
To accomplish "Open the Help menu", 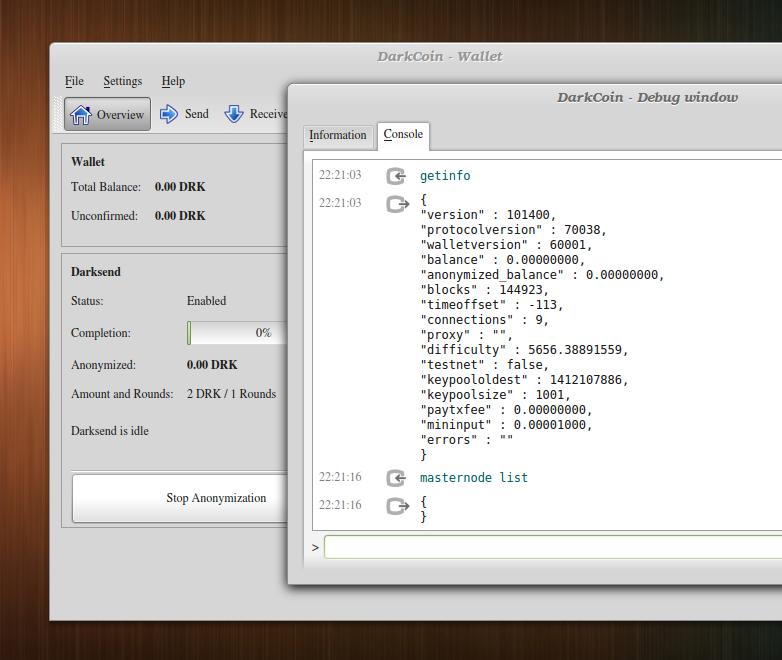I will pyautogui.click(x=173, y=81).
